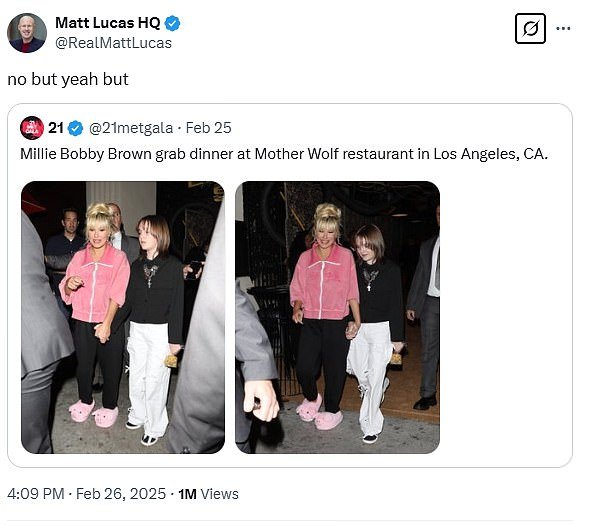Click the 21metgala red profile avatar

[x=32, y=128]
